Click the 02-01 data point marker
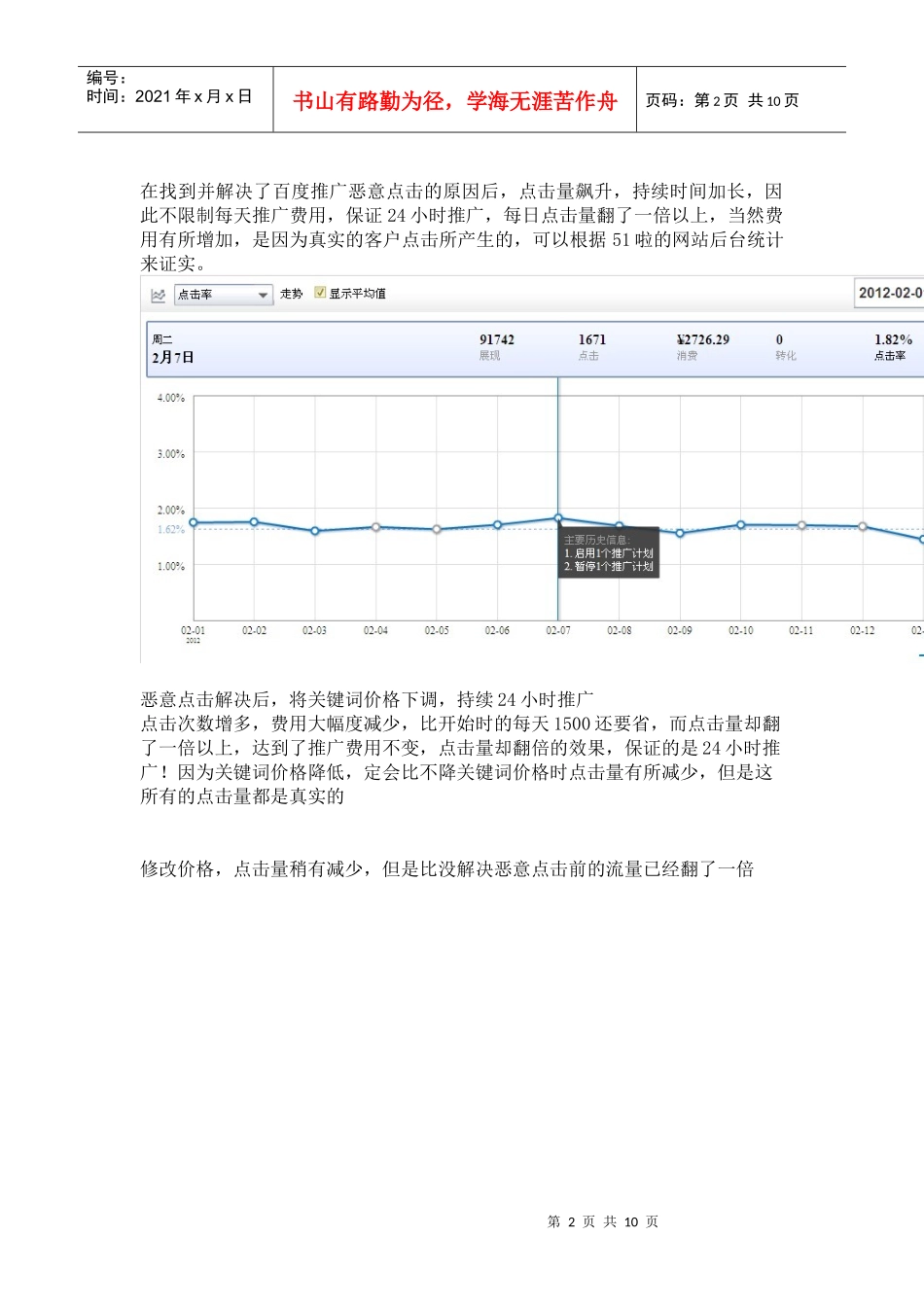The width and height of the screenshot is (924, 1307). tap(194, 523)
